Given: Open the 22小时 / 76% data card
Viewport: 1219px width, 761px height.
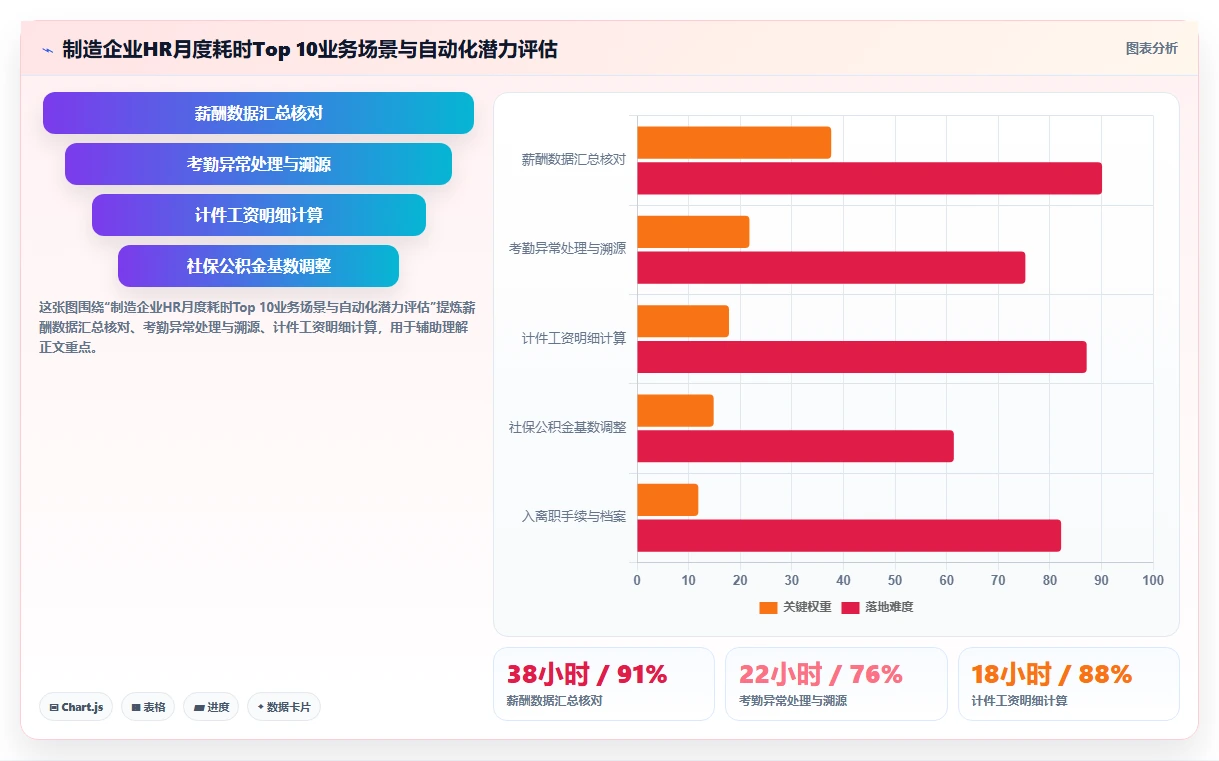Looking at the screenshot, I should point(836,684).
